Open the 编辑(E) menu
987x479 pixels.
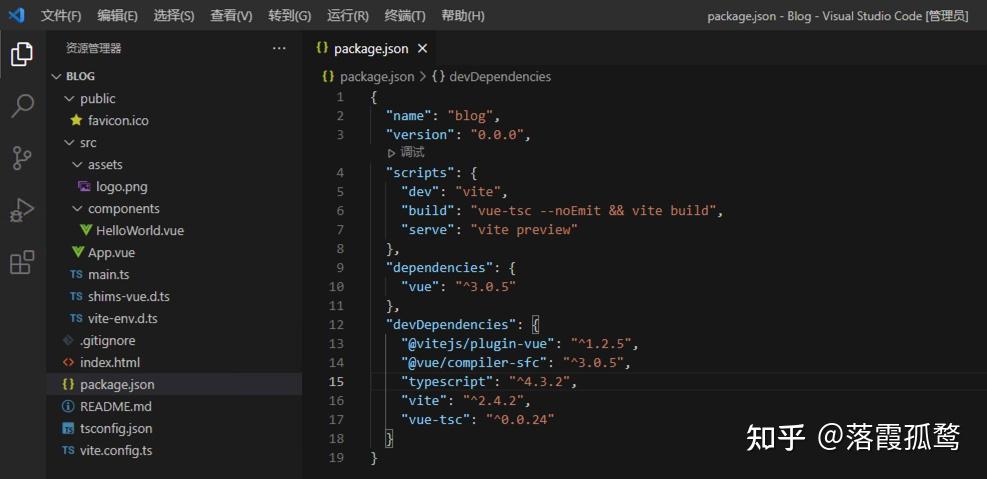click(x=117, y=16)
